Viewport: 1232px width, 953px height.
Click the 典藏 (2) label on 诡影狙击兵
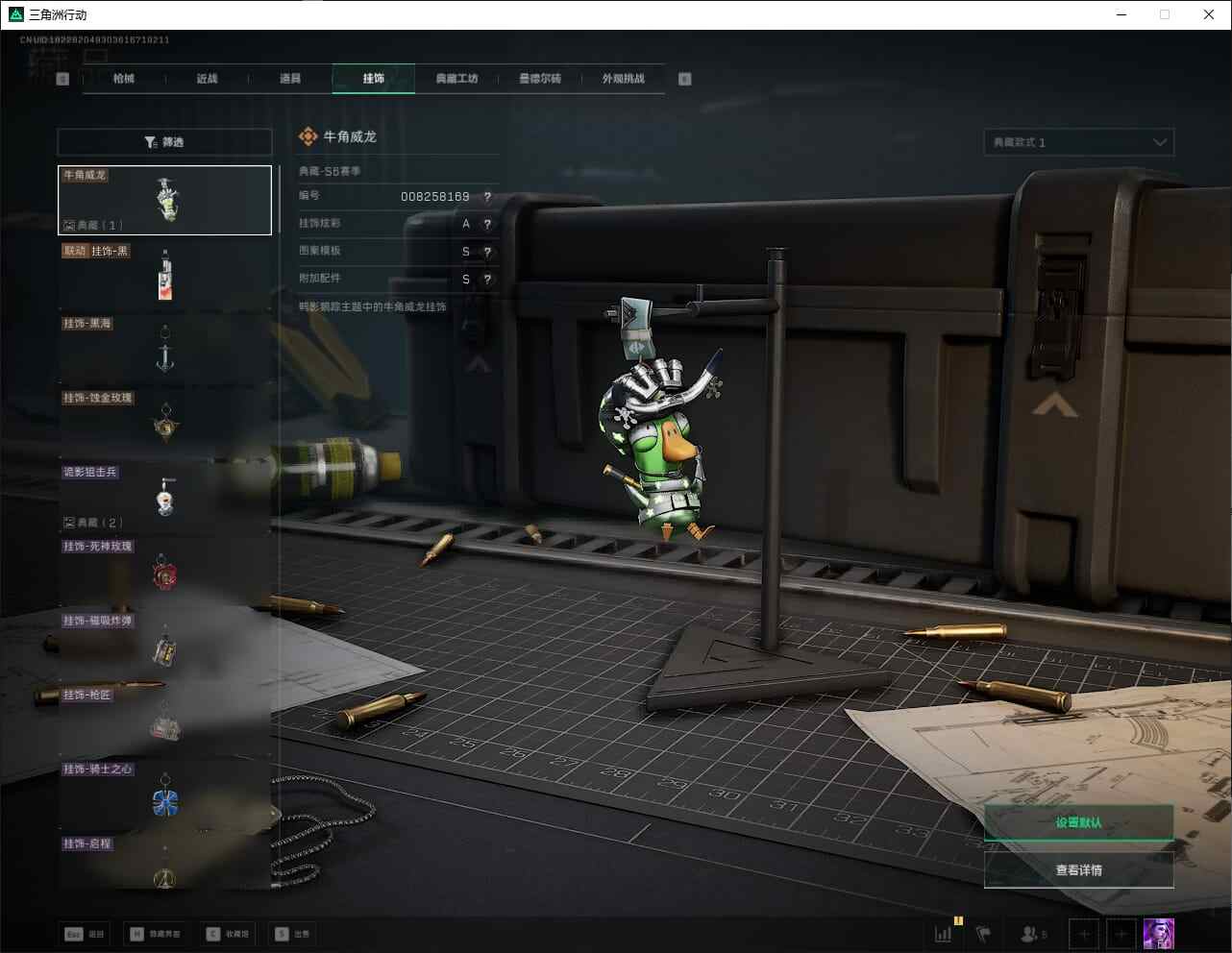(94, 523)
